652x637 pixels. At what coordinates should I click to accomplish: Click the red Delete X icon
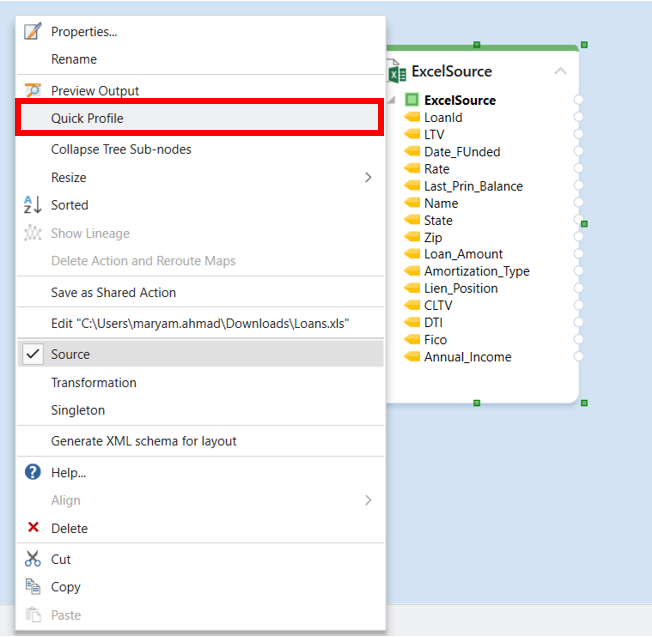click(x=32, y=528)
